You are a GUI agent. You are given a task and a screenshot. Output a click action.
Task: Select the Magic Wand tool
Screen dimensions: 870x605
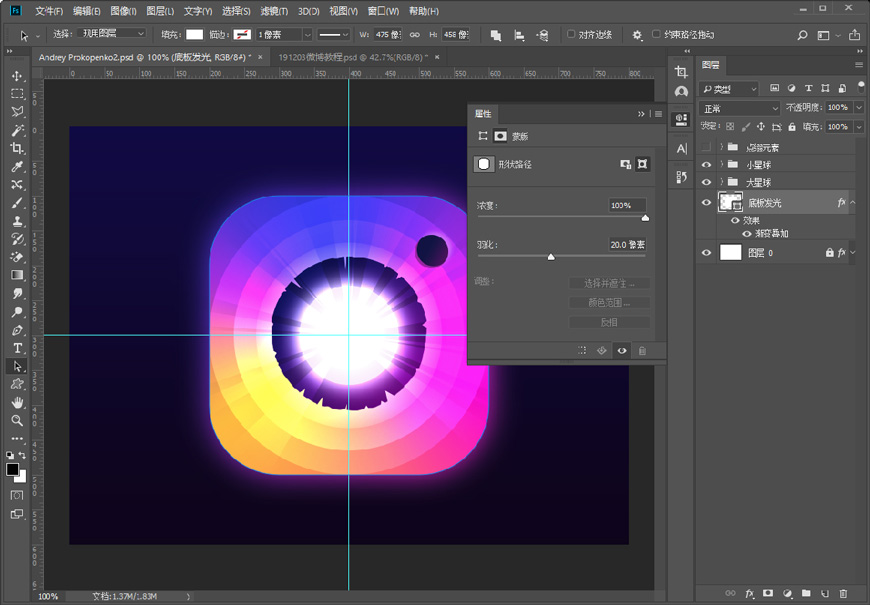pyautogui.click(x=17, y=130)
